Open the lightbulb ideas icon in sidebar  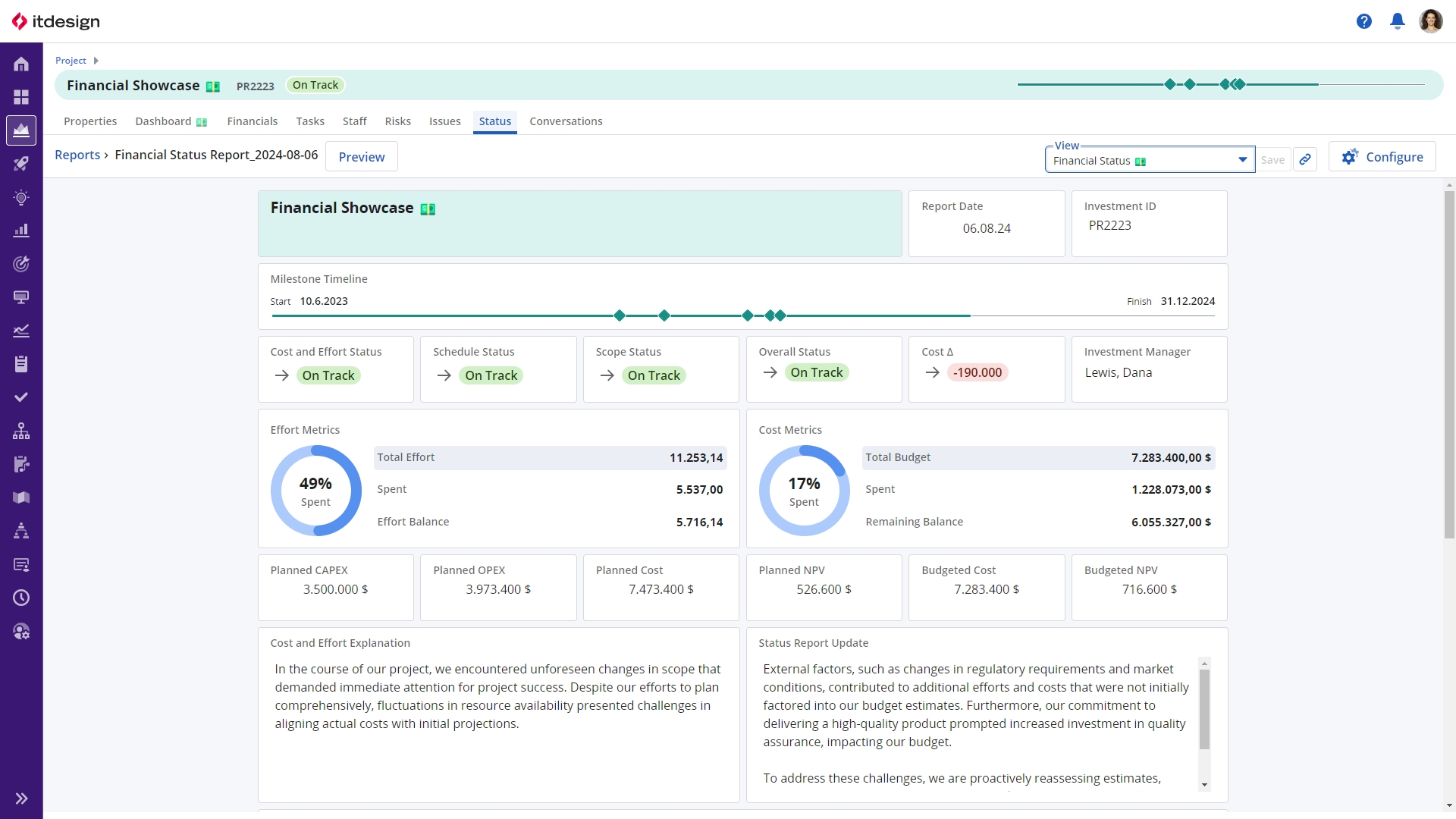[x=21, y=197]
